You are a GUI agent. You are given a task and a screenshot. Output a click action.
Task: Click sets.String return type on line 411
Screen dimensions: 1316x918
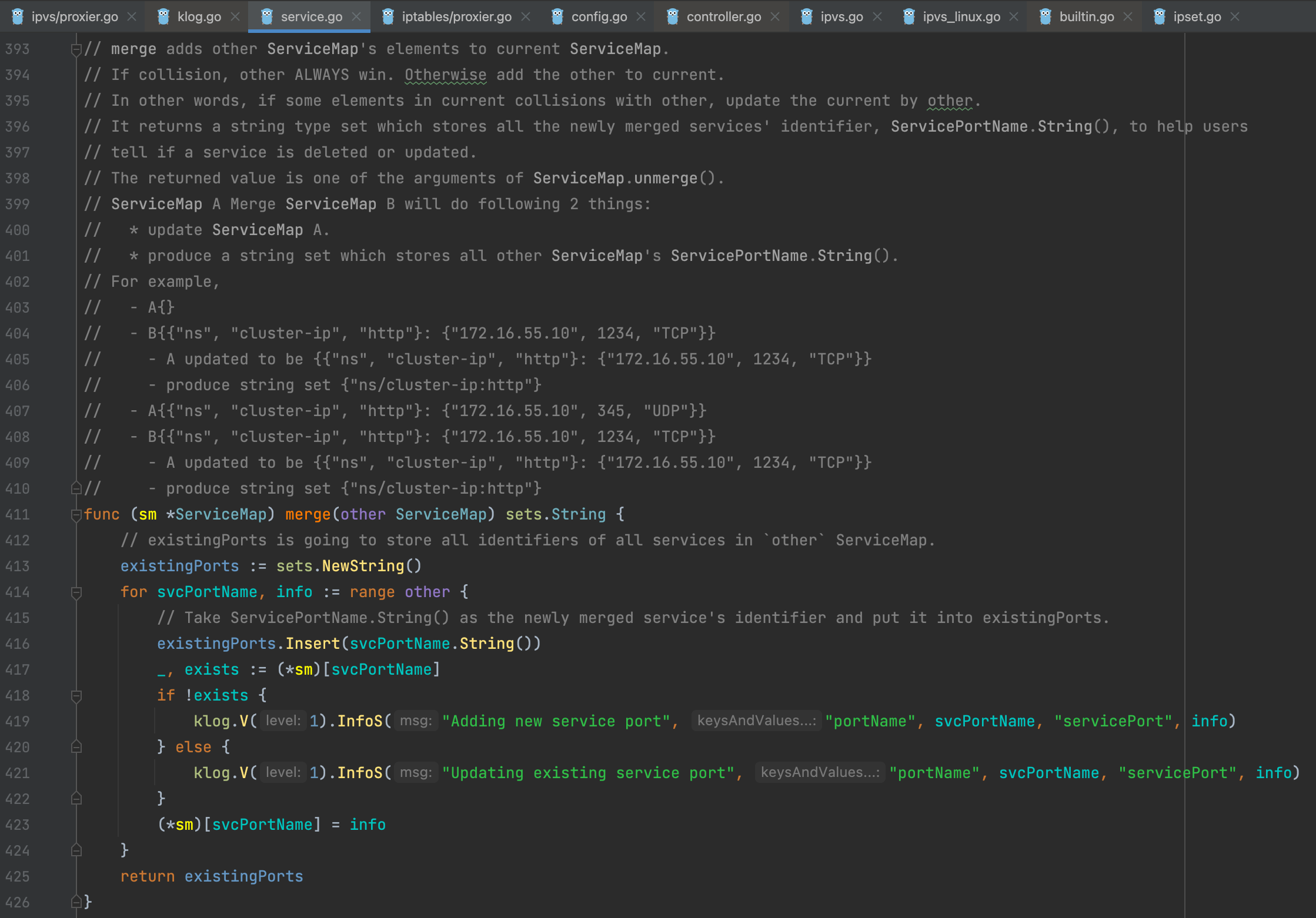coord(556,514)
